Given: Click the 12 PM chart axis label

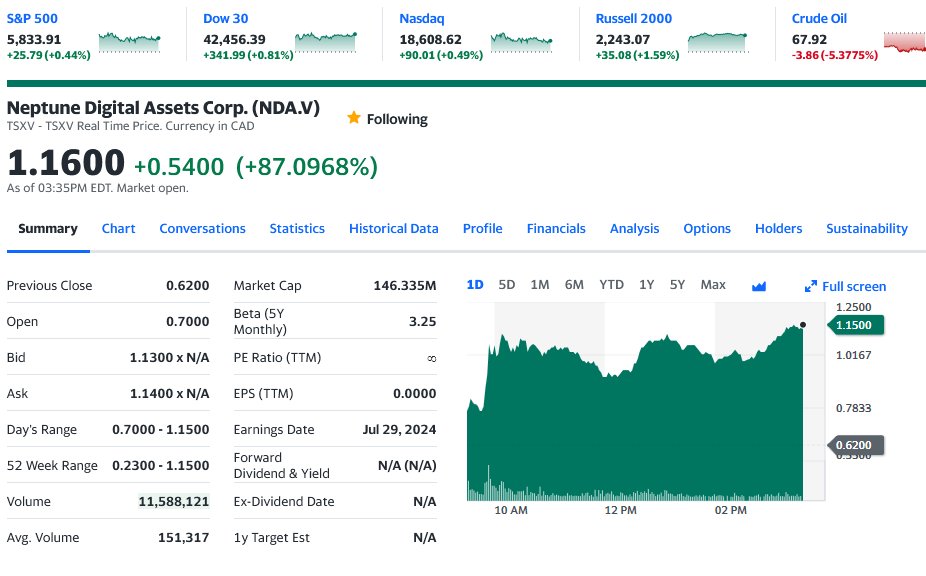Looking at the screenshot, I should [x=621, y=510].
